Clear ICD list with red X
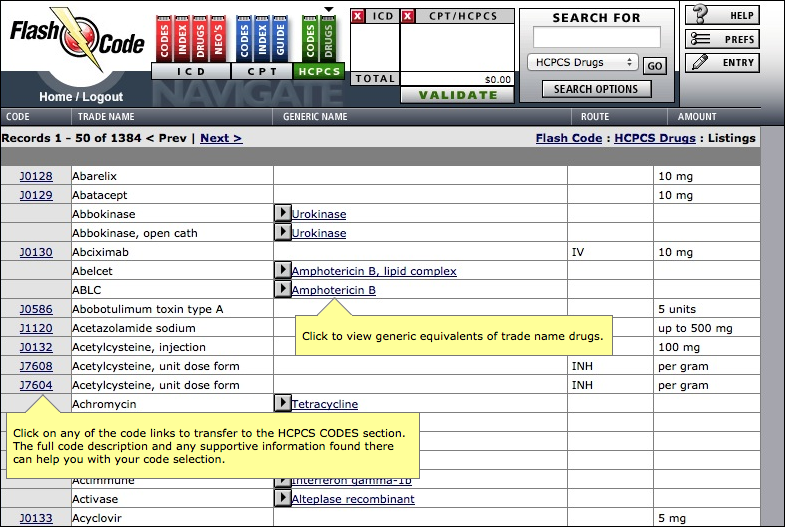Screen dimensions: 785x527 tap(357, 16)
